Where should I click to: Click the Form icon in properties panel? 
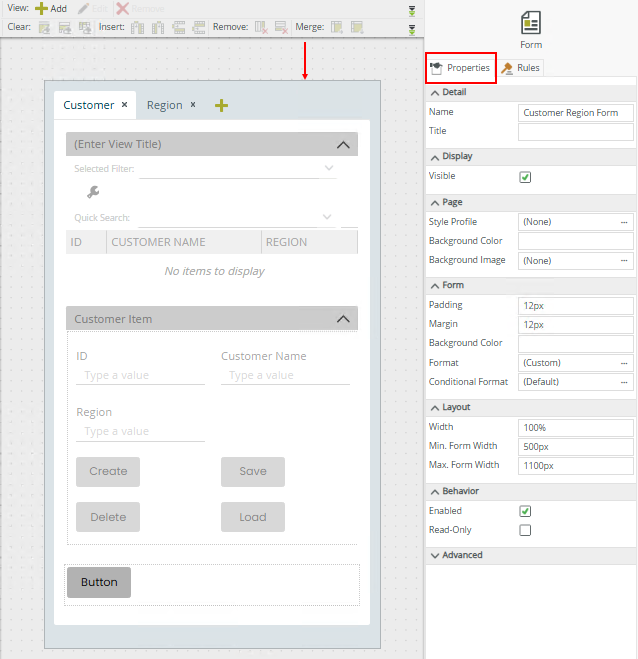[x=531, y=23]
